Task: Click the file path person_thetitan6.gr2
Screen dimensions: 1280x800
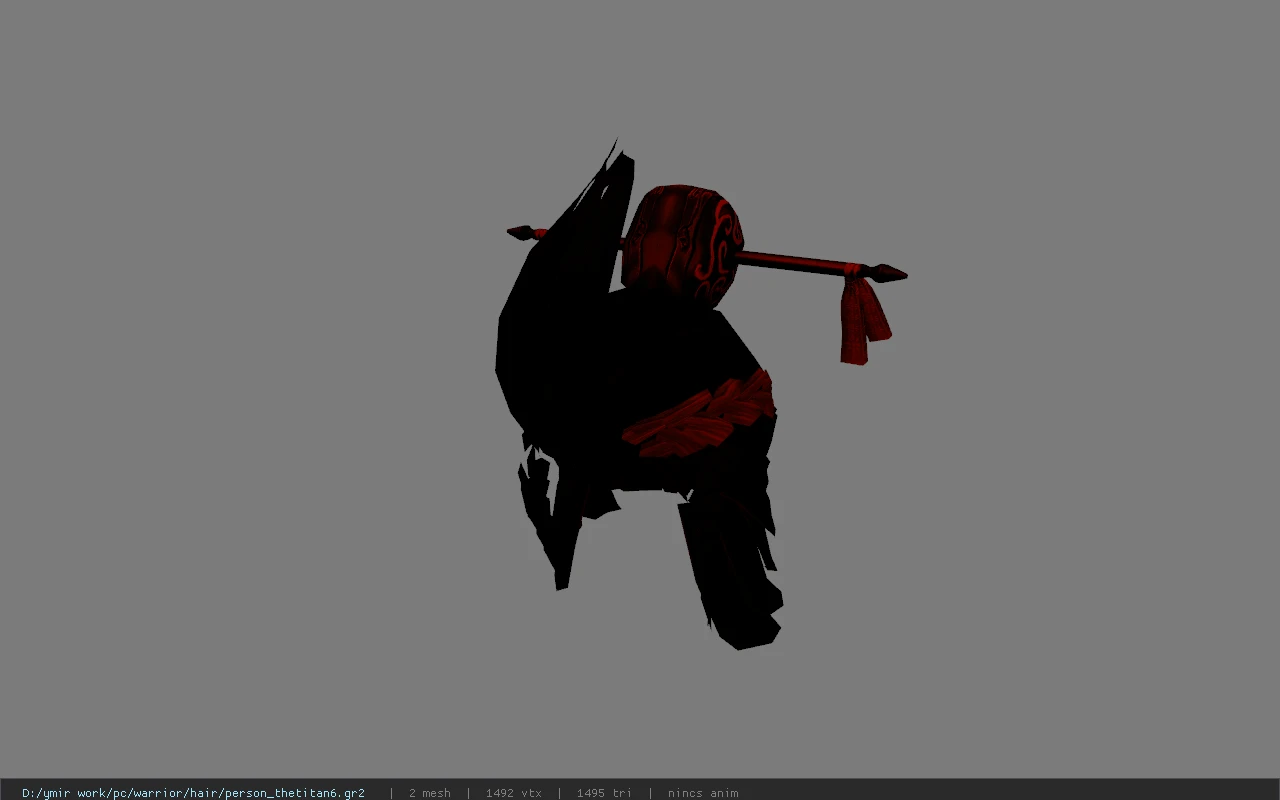Action: [193, 793]
